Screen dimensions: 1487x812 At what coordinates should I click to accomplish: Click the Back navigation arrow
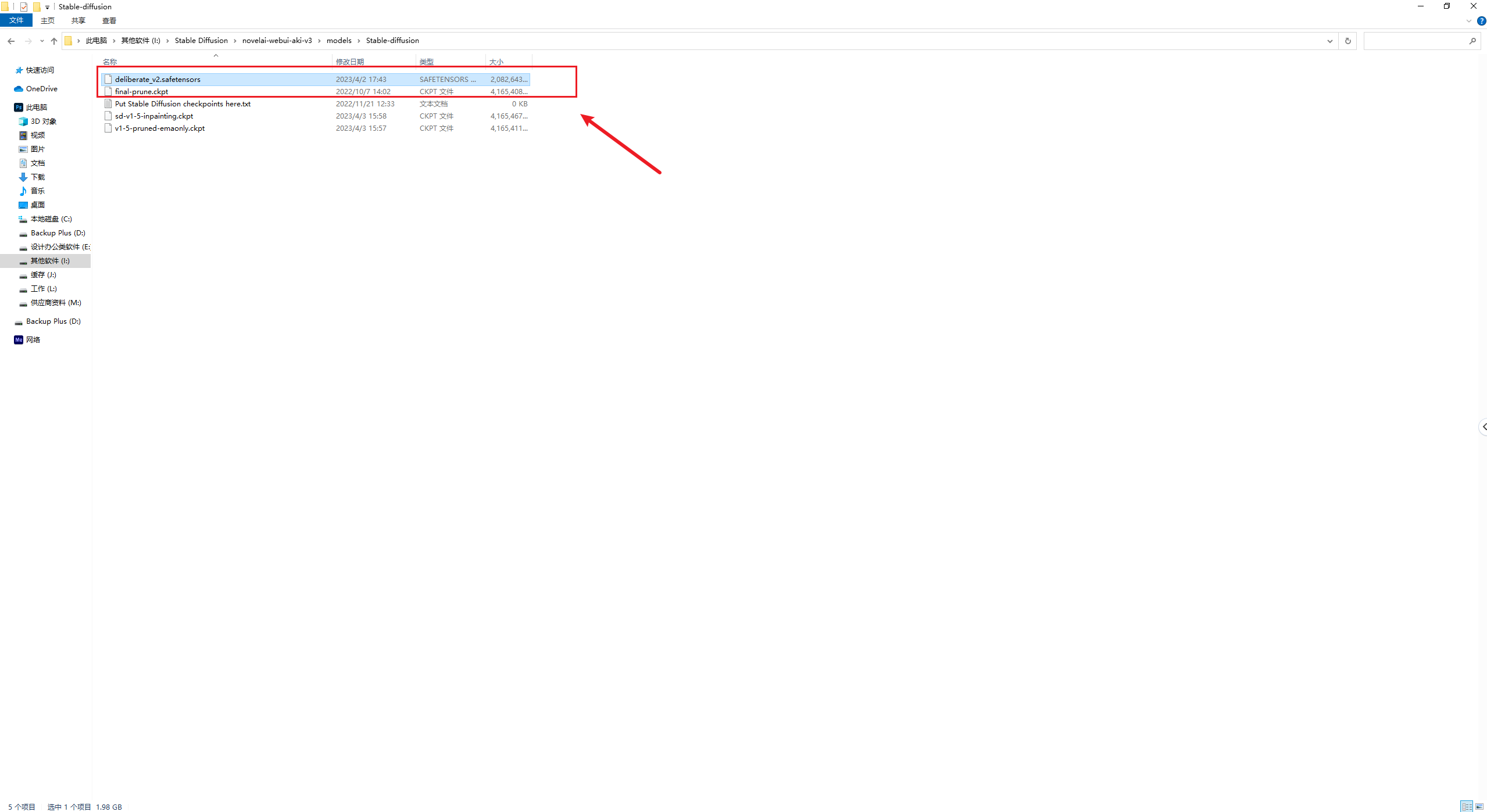point(11,41)
